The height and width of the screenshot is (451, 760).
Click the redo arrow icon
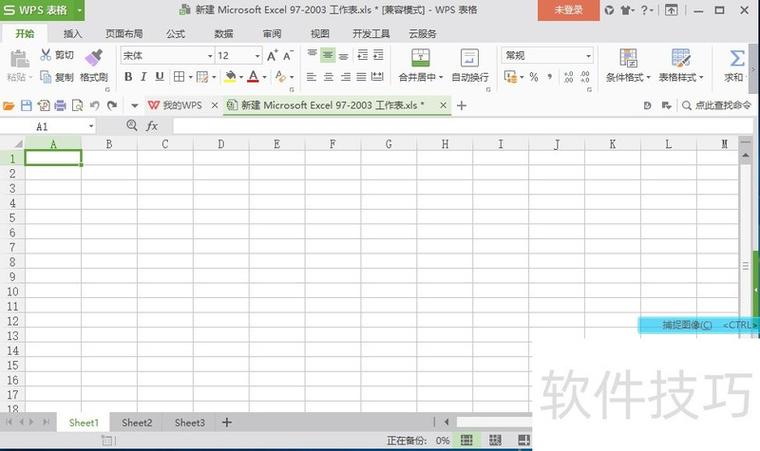coord(112,105)
